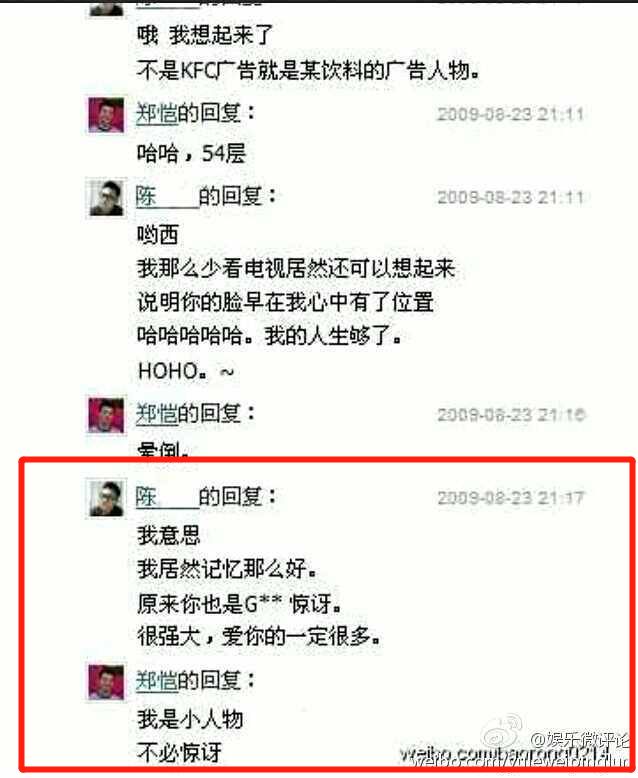Click the 21:11 timestamp on 郑恺's reply

tap(511, 115)
